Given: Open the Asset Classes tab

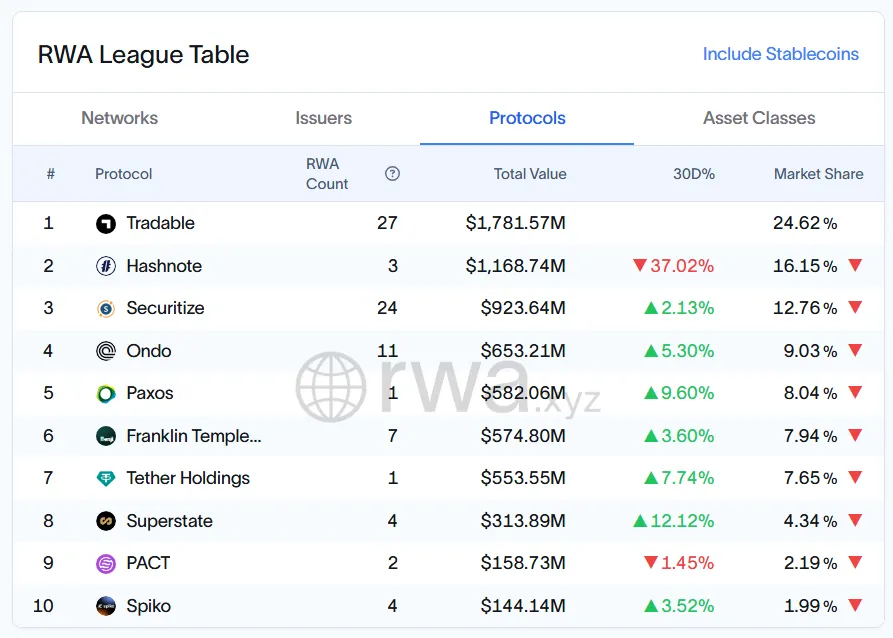Looking at the screenshot, I should tap(759, 118).
